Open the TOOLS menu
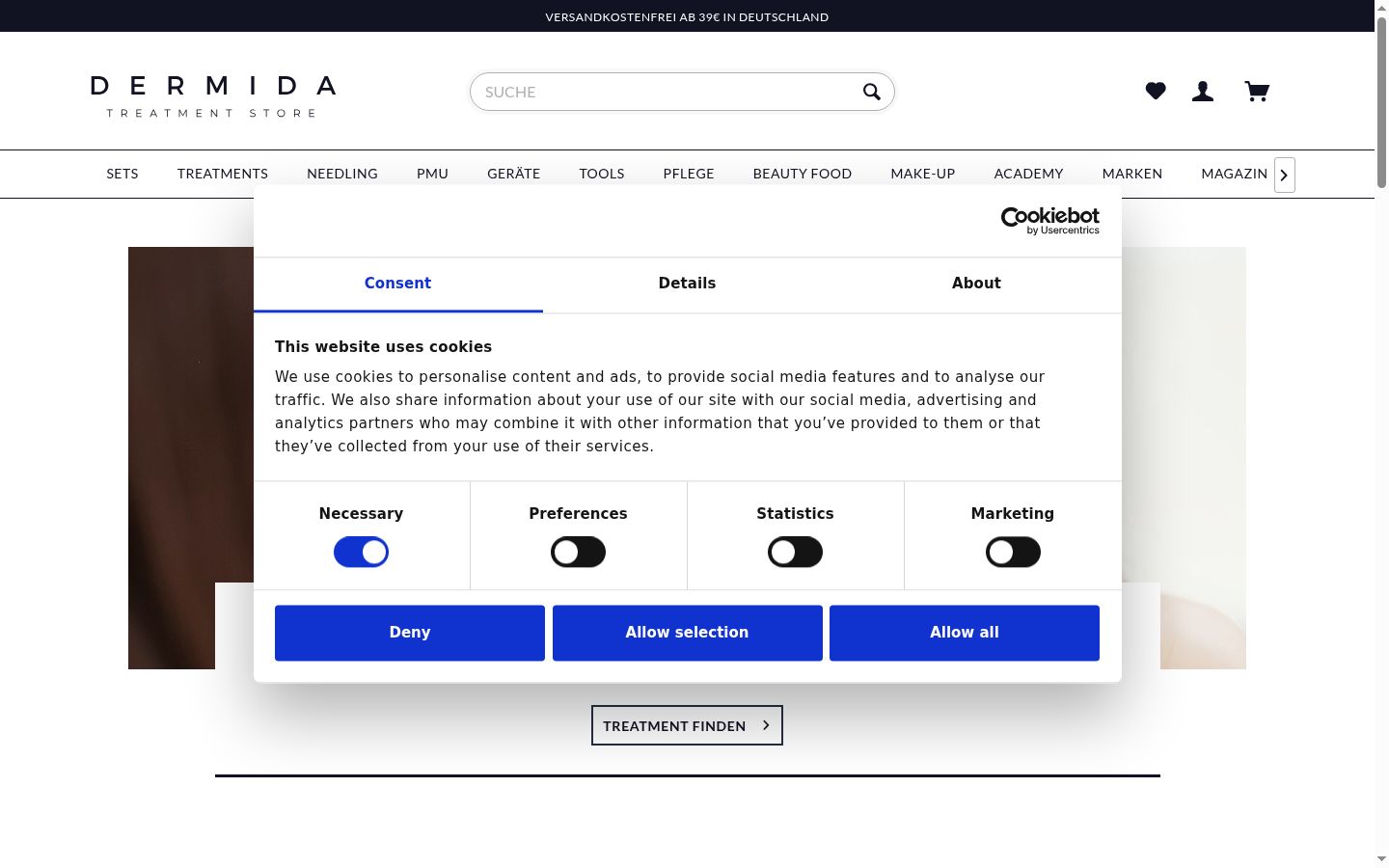Viewport: 1389px width, 868px height. pyautogui.click(x=602, y=174)
